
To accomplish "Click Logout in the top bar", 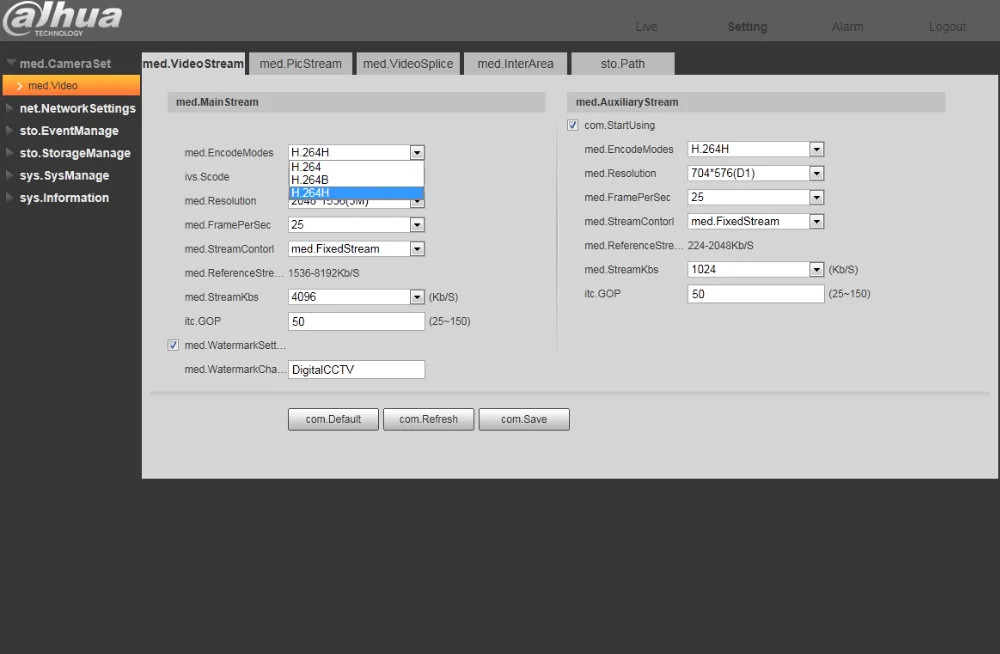I will tap(947, 27).
